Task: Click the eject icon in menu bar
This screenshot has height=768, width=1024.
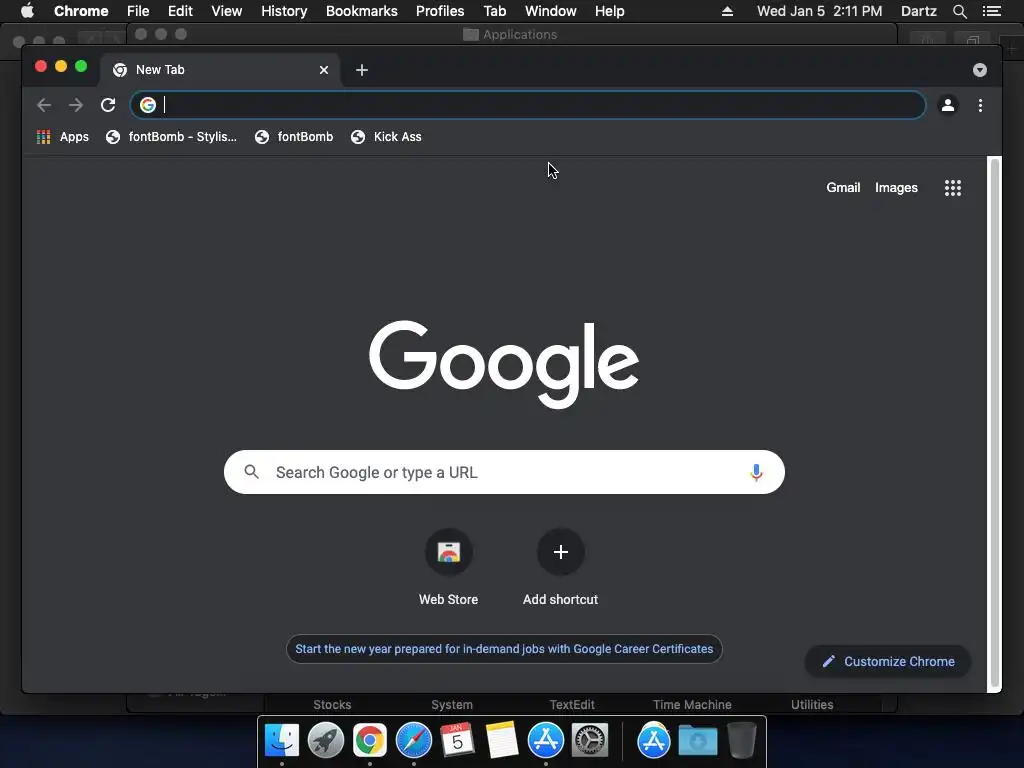Action: coord(727,11)
